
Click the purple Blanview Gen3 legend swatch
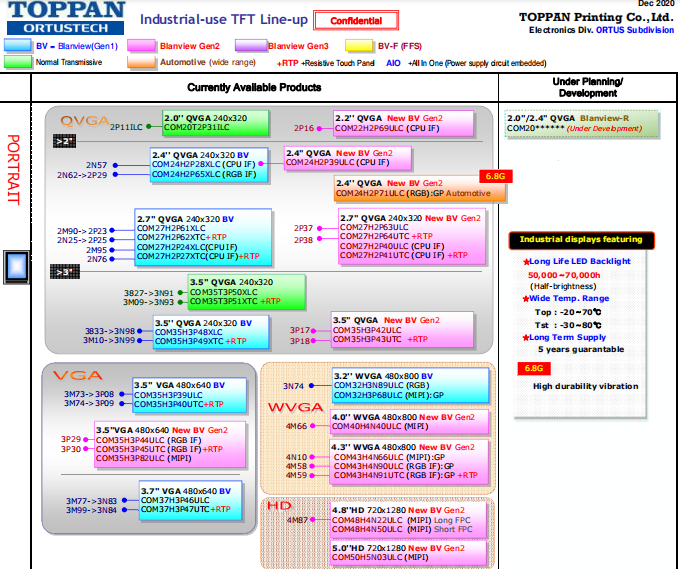point(251,46)
